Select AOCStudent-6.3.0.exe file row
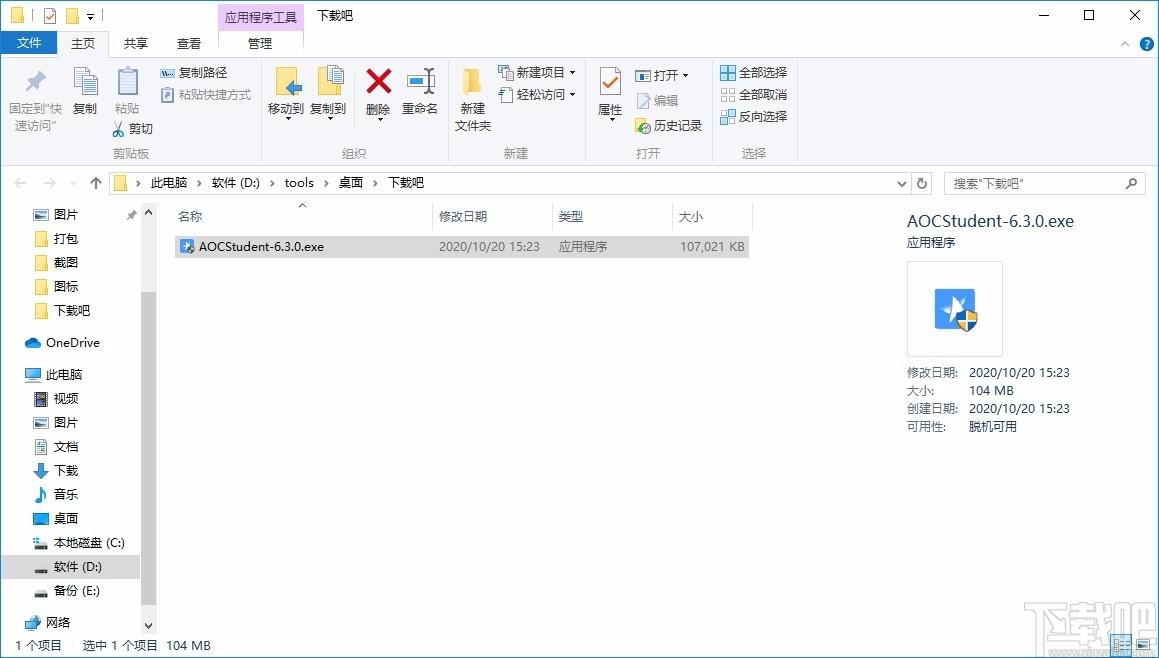This screenshot has width=1159, height=658. tap(461, 247)
